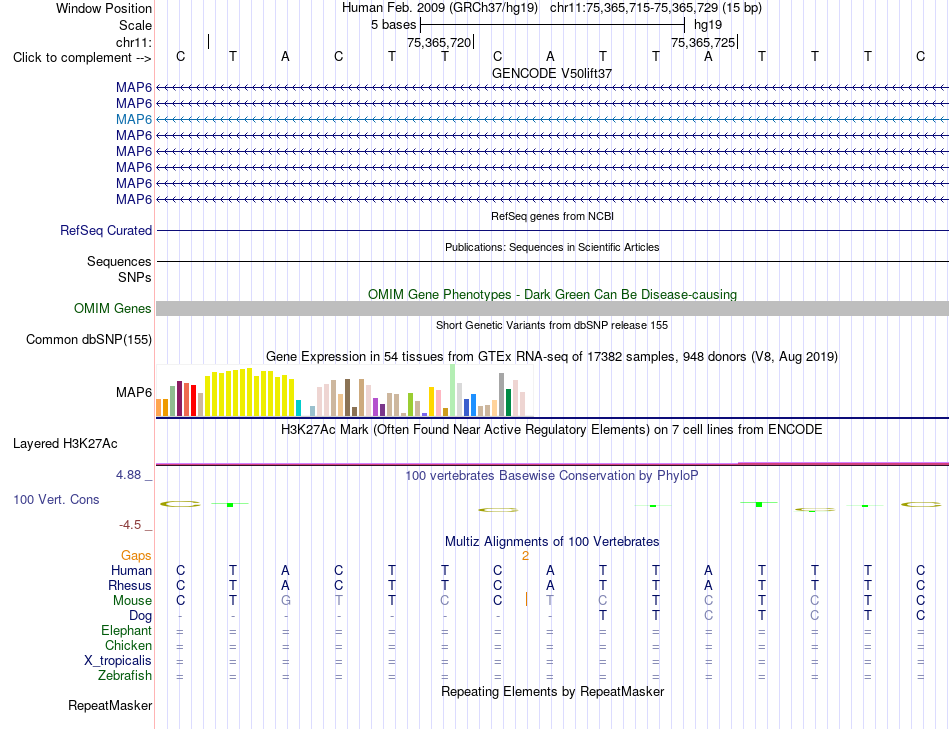Click the MAP6 label beside GTEx chart
Image resolution: width=950 pixels, height=729 pixels.
(134, 392)
